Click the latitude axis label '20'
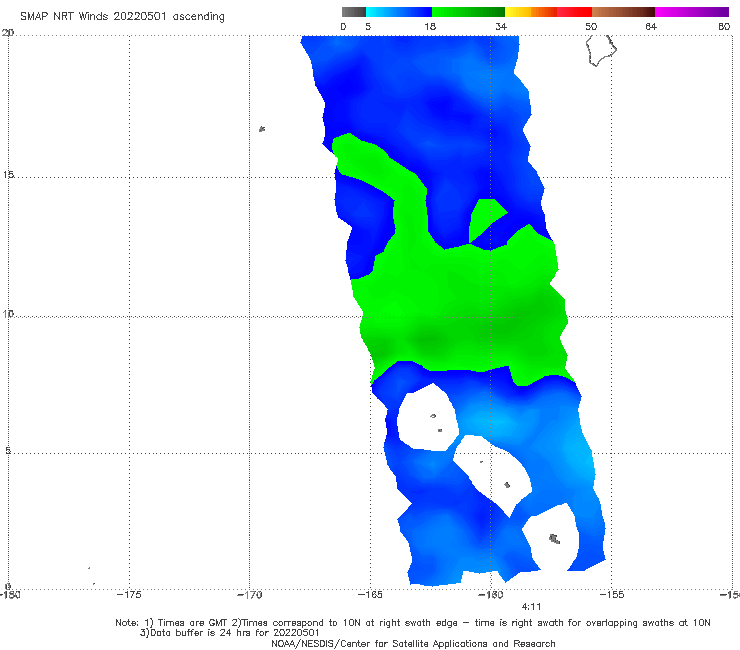 (x=8, y=33)
